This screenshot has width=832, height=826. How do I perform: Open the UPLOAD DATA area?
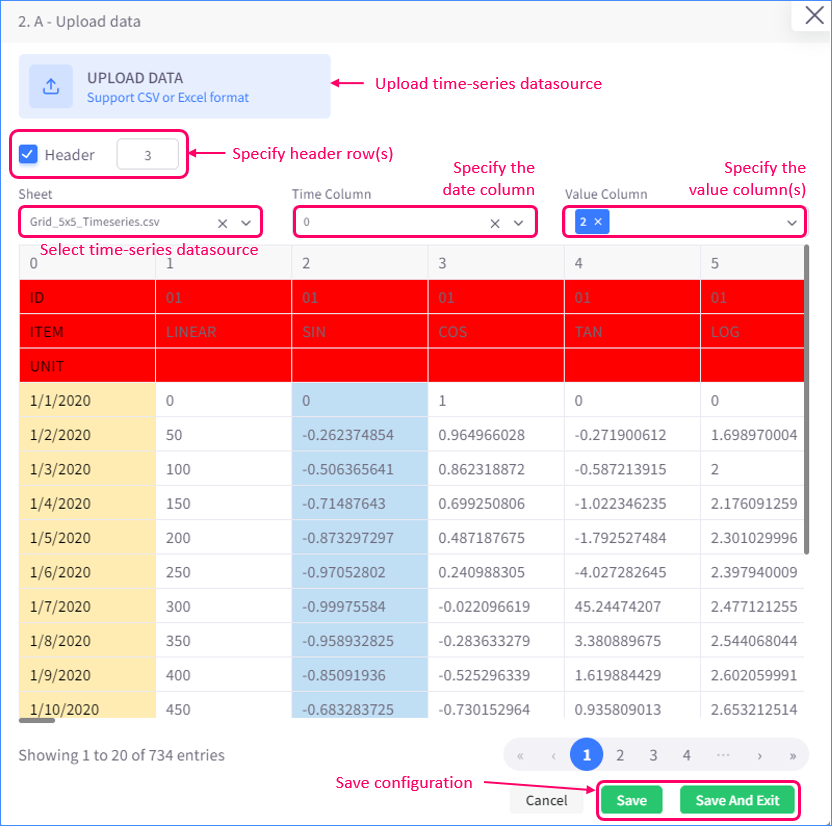point(175,86)
